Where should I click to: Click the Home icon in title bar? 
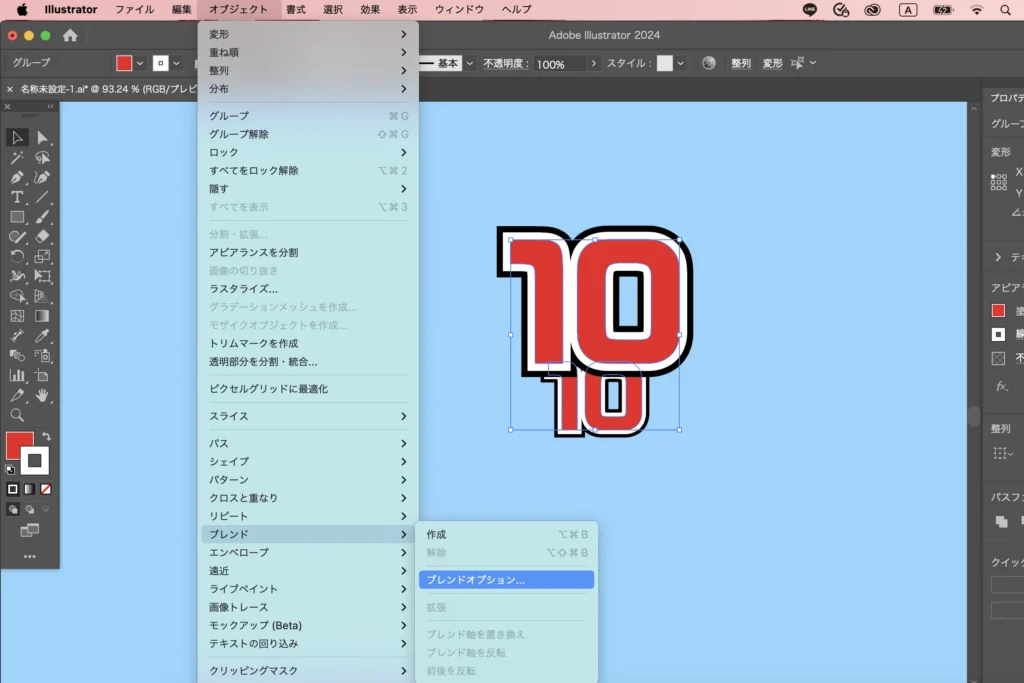point(70,35)
